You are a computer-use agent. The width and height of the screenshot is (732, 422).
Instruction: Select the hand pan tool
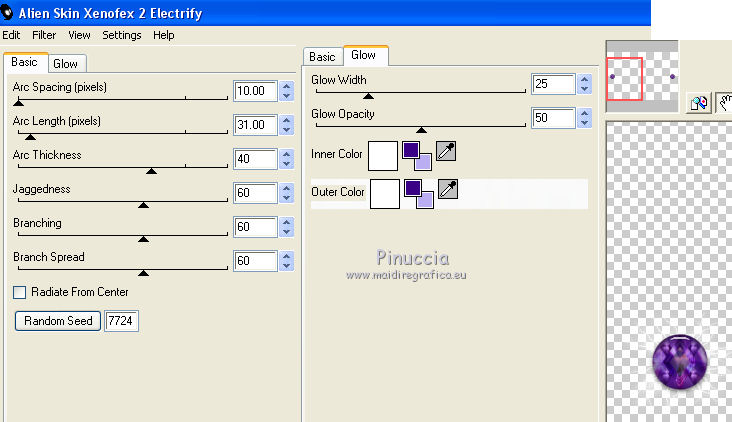721,102
